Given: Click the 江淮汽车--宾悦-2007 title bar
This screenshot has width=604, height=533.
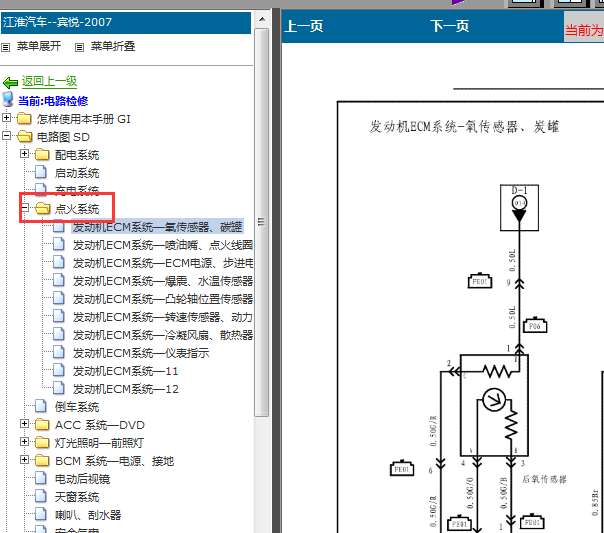Looking at the screenshot, I should point(126,23).
